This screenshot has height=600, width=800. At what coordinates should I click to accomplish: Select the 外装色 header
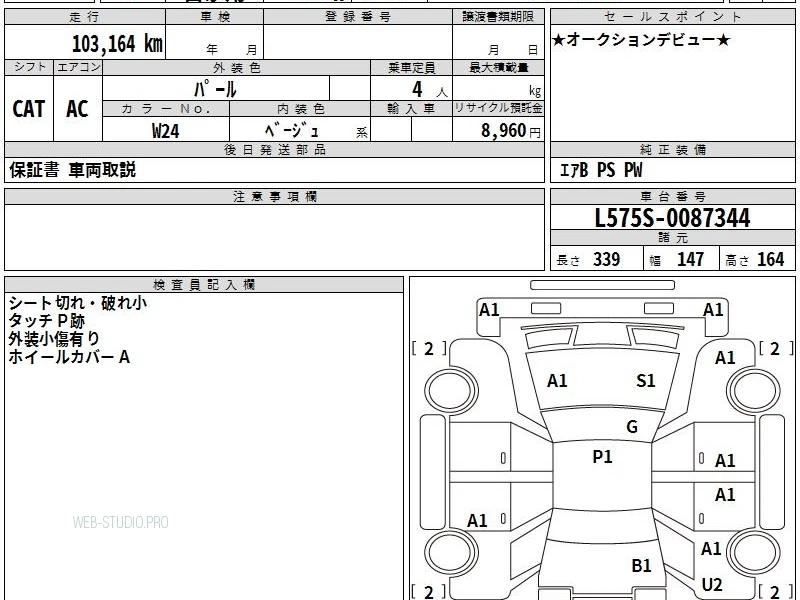coord(237,67)
